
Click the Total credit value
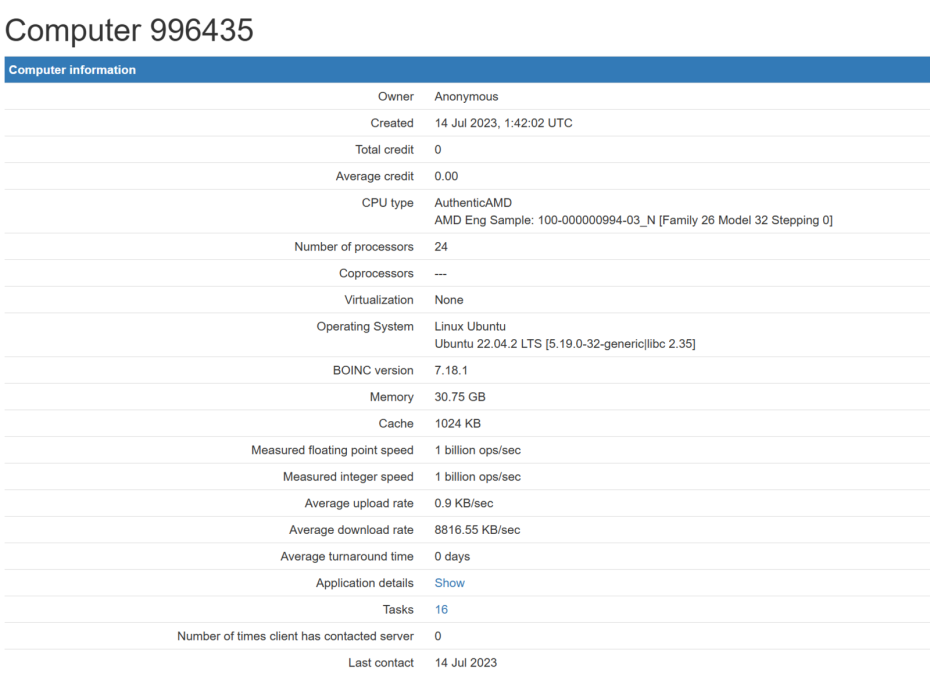pos(437,149)
